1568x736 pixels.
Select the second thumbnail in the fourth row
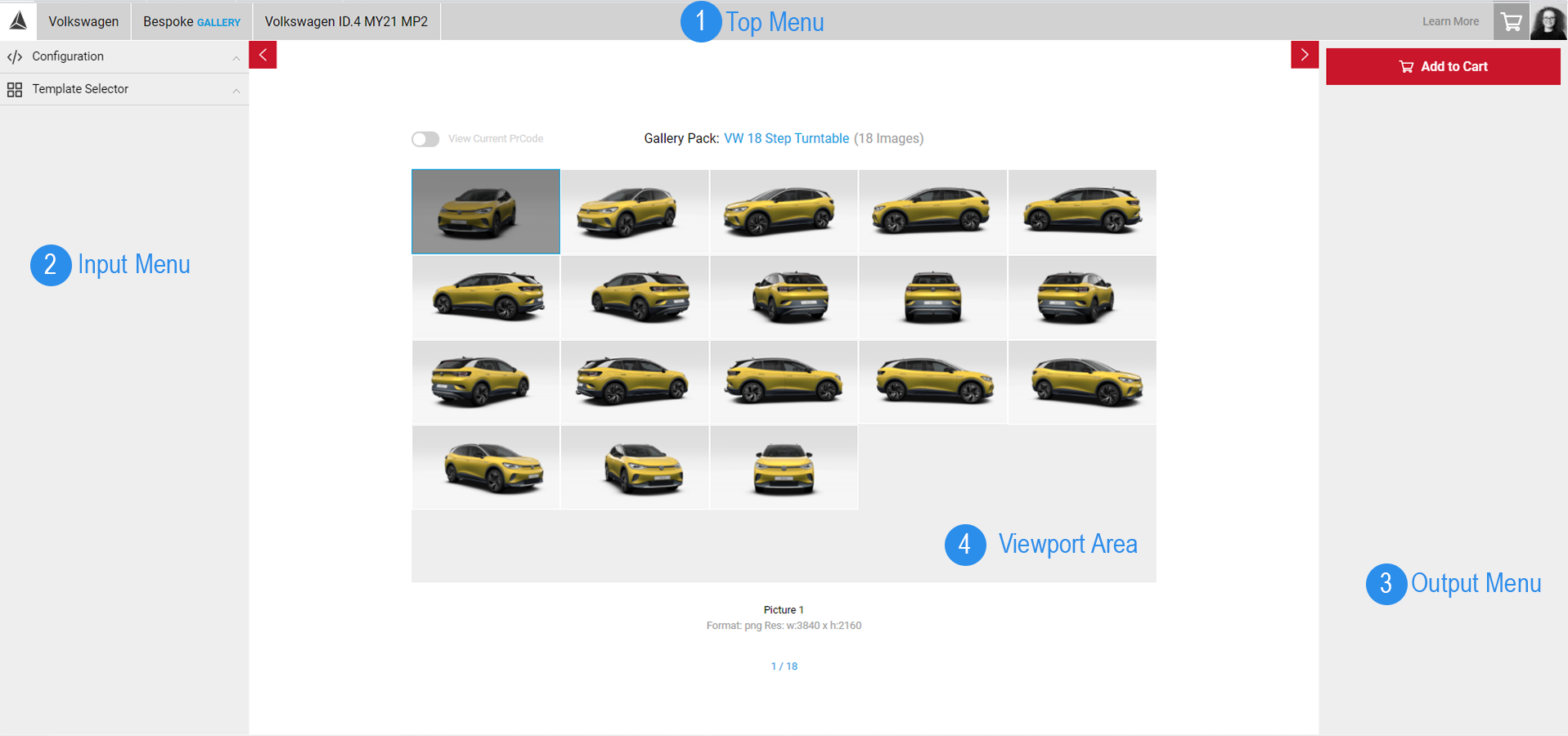635,467
